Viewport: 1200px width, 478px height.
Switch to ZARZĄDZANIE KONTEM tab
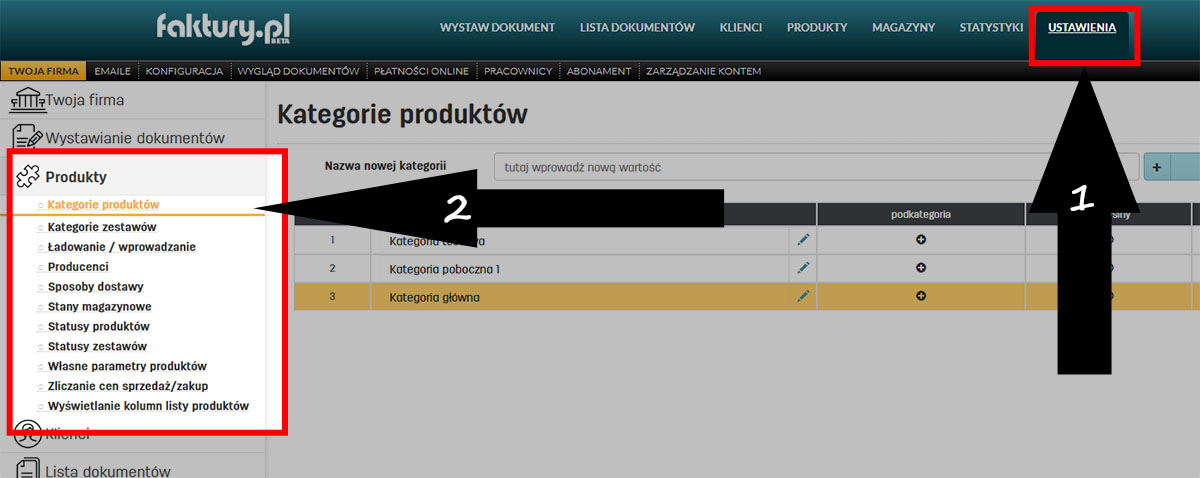(x=704, y=71)
